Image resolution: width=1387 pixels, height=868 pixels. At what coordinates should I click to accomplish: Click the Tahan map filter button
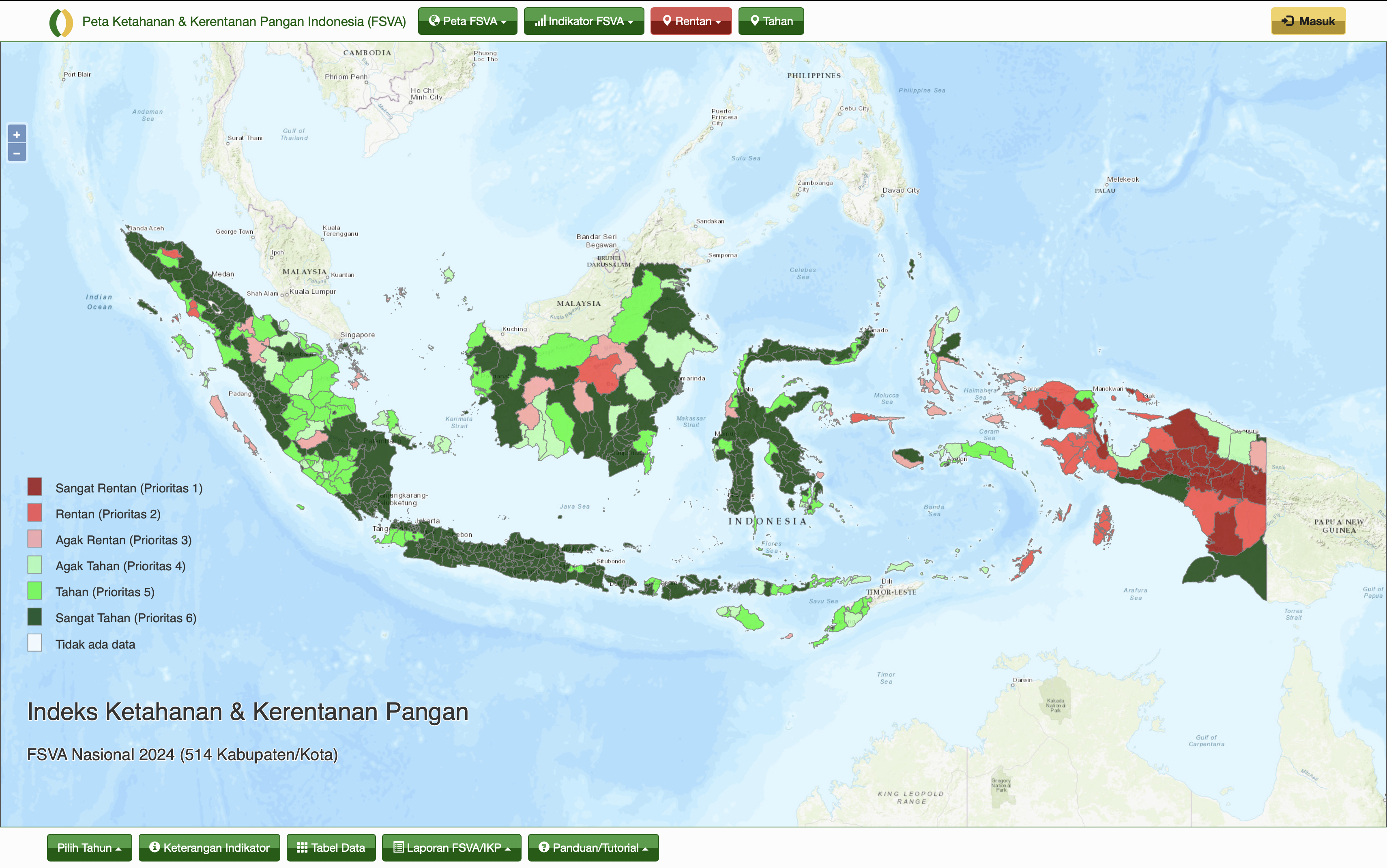[x=771, y=21]
